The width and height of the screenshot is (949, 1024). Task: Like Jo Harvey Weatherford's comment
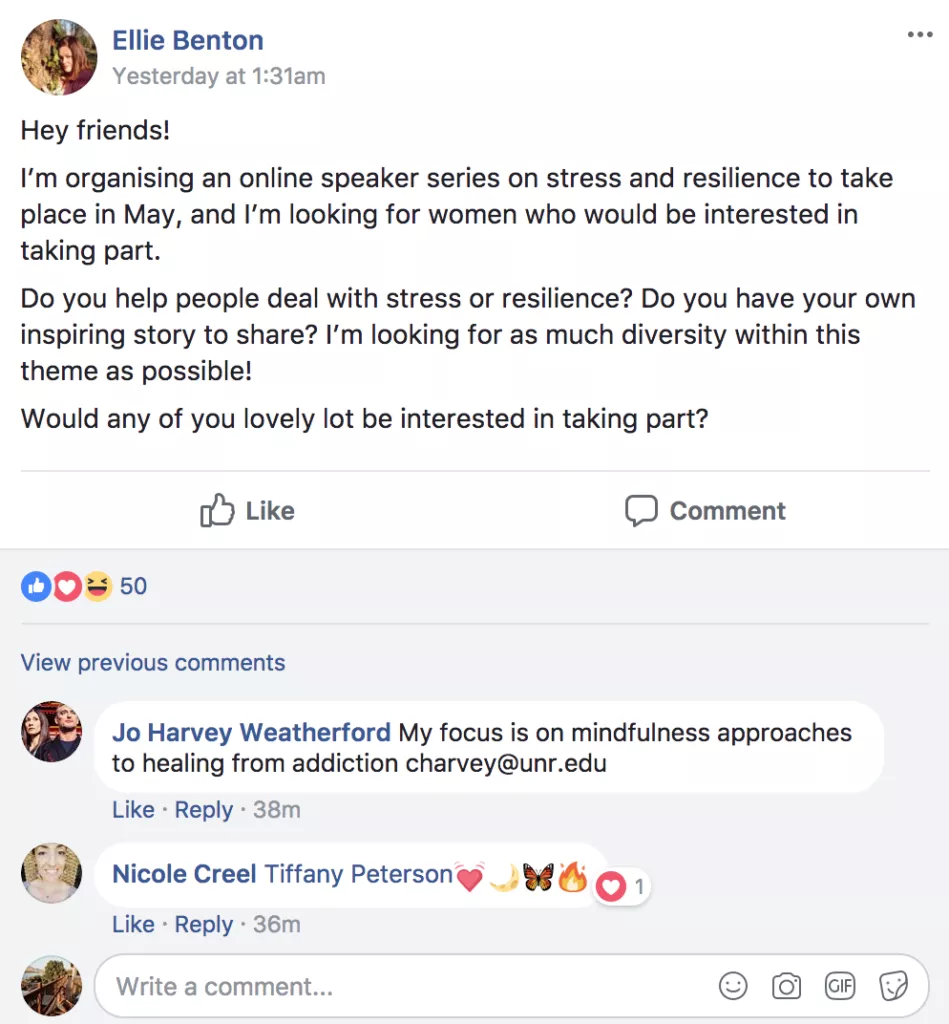point(133,810)
